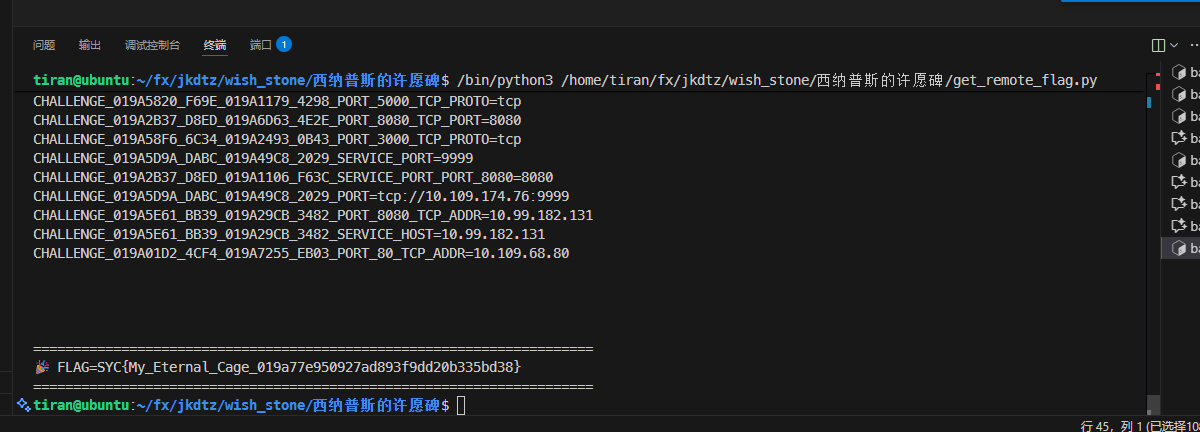Focus the terminal cursor at the last prompt
Image resolution: width=1200 pixels, height=432 pixels.
[x=460, y=405]
